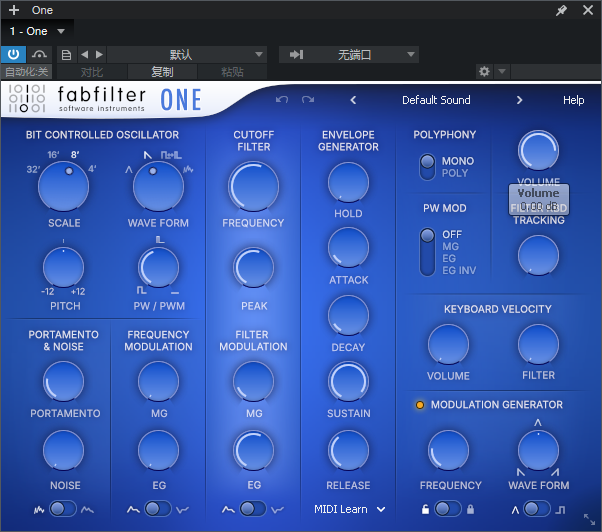Click the PW / PWM knob

point(158,267)
